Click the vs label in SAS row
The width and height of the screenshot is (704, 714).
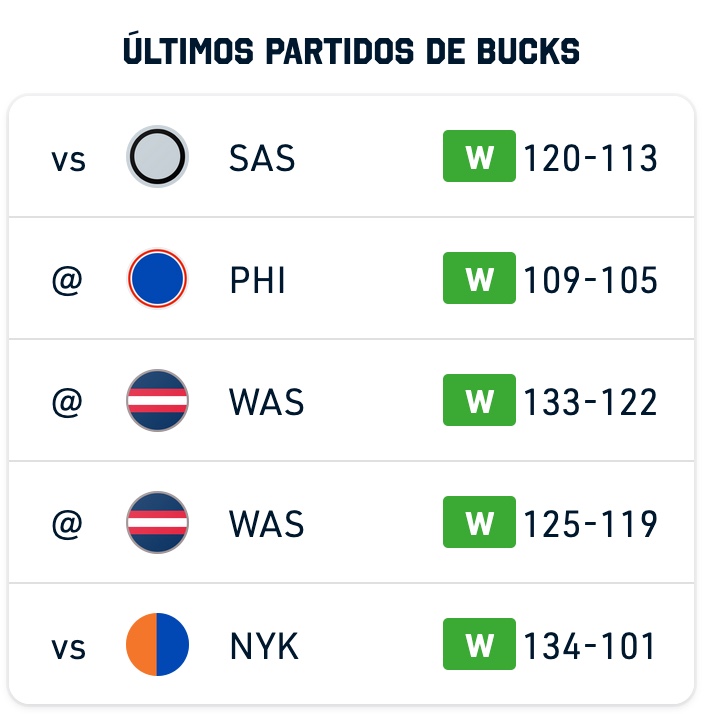68,161
